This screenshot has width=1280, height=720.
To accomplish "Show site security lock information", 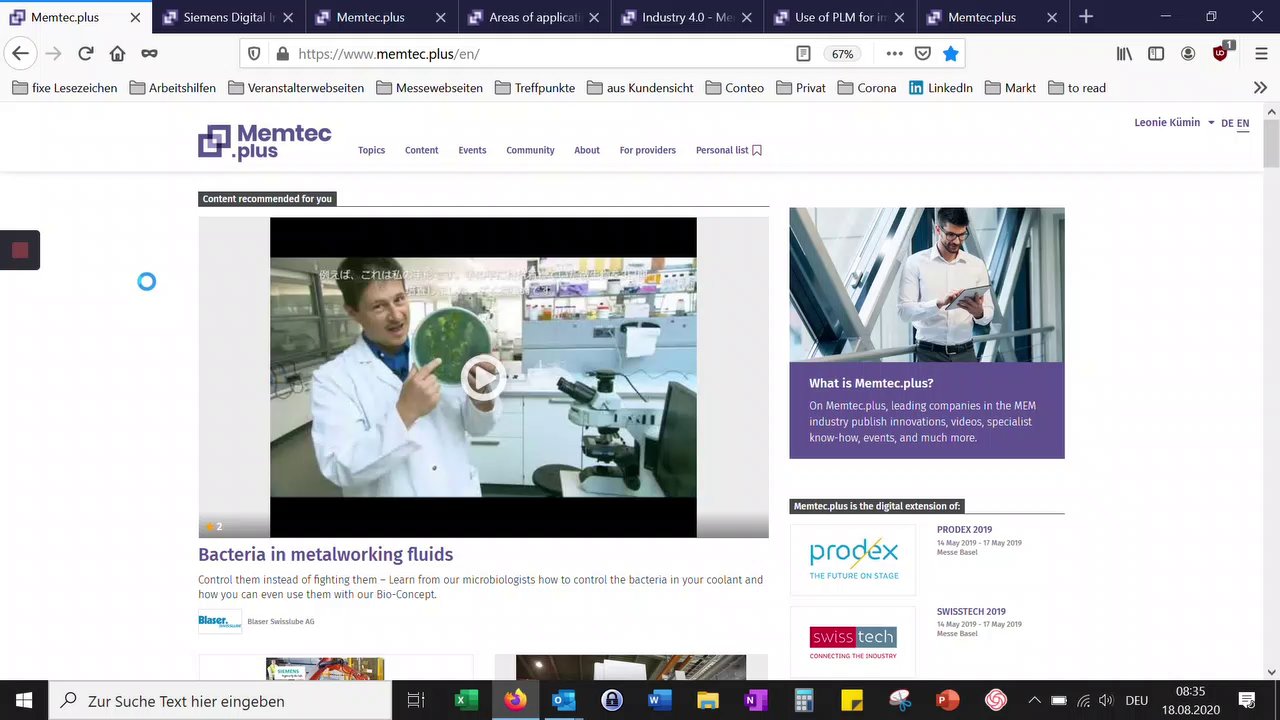I will [x=282, y=54].
